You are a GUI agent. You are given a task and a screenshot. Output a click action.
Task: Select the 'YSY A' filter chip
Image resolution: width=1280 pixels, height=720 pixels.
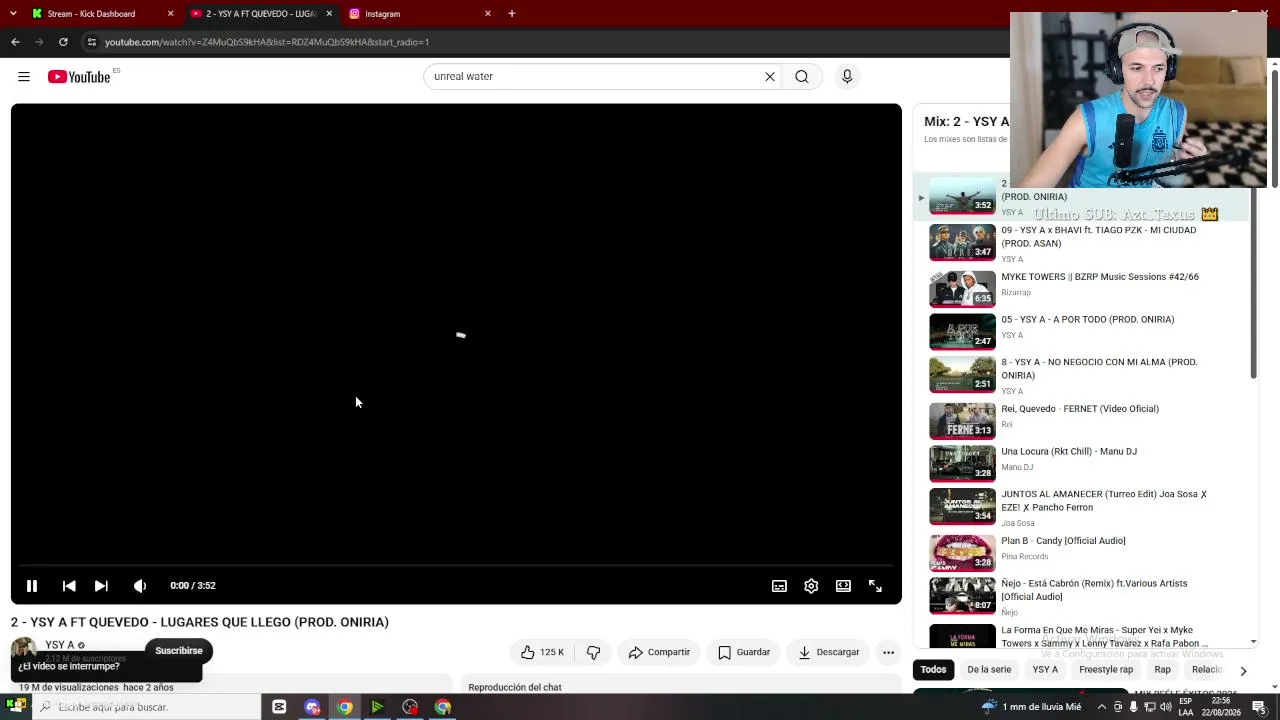[1045, 670]
